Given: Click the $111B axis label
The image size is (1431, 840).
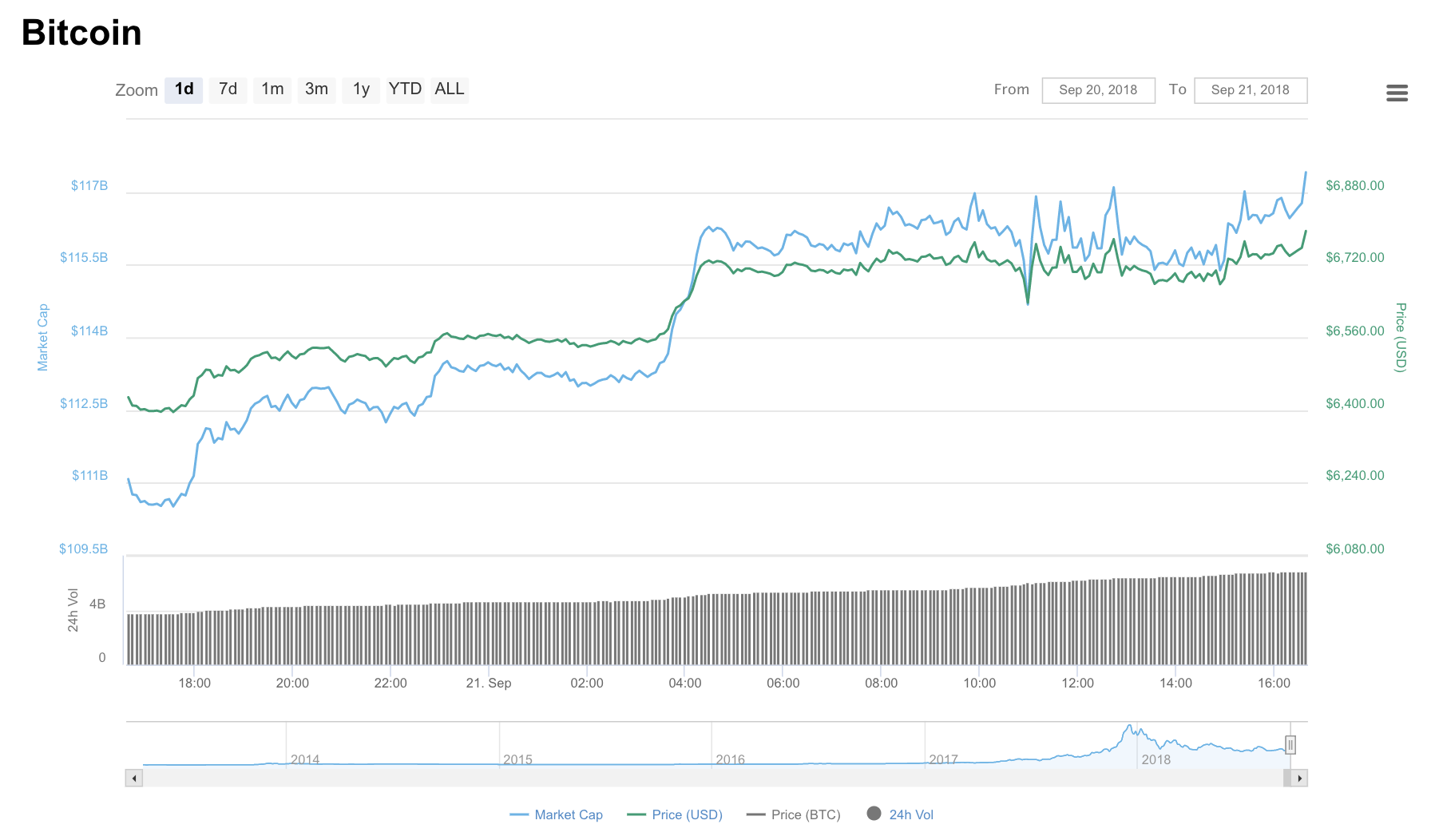Looking at the screenshot, I should pyautogui.click(x=89, y=476).
